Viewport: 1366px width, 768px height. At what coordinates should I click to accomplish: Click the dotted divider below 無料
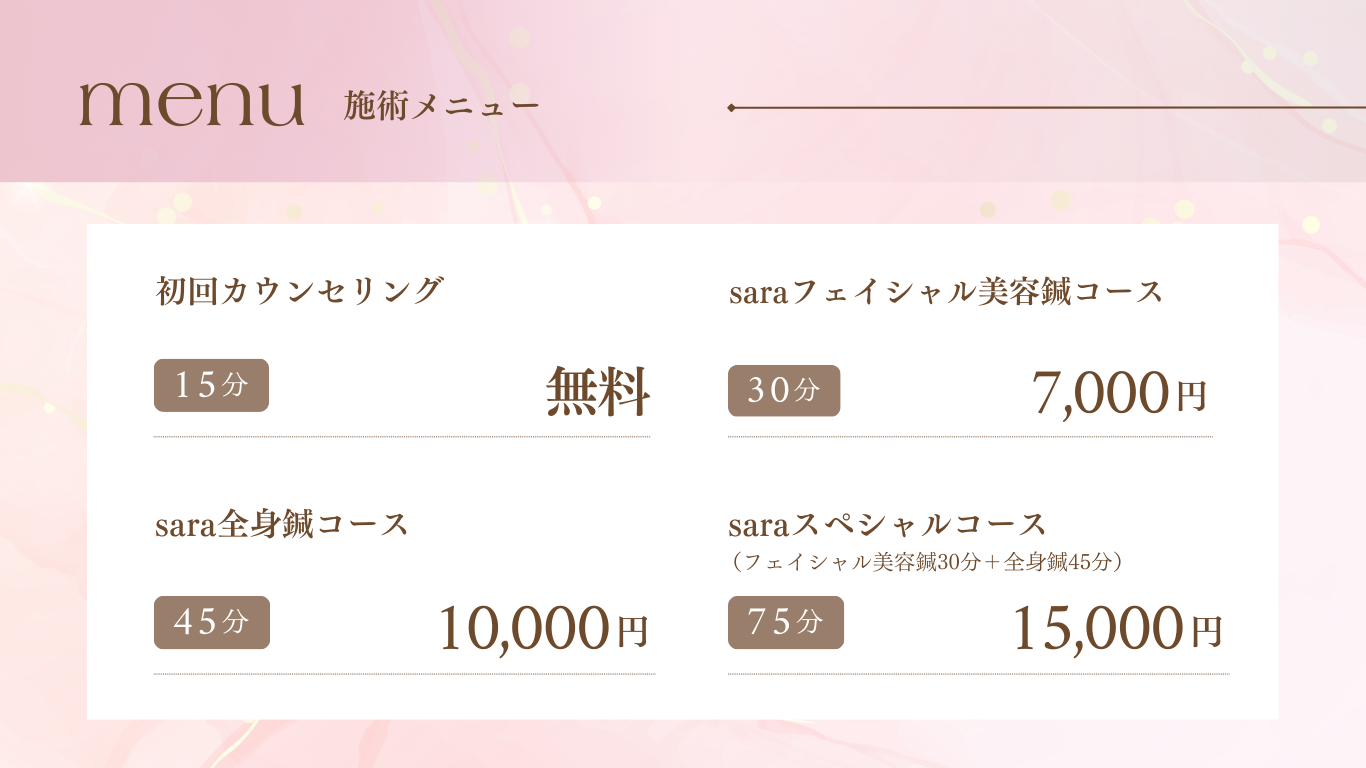coord(402,437)
